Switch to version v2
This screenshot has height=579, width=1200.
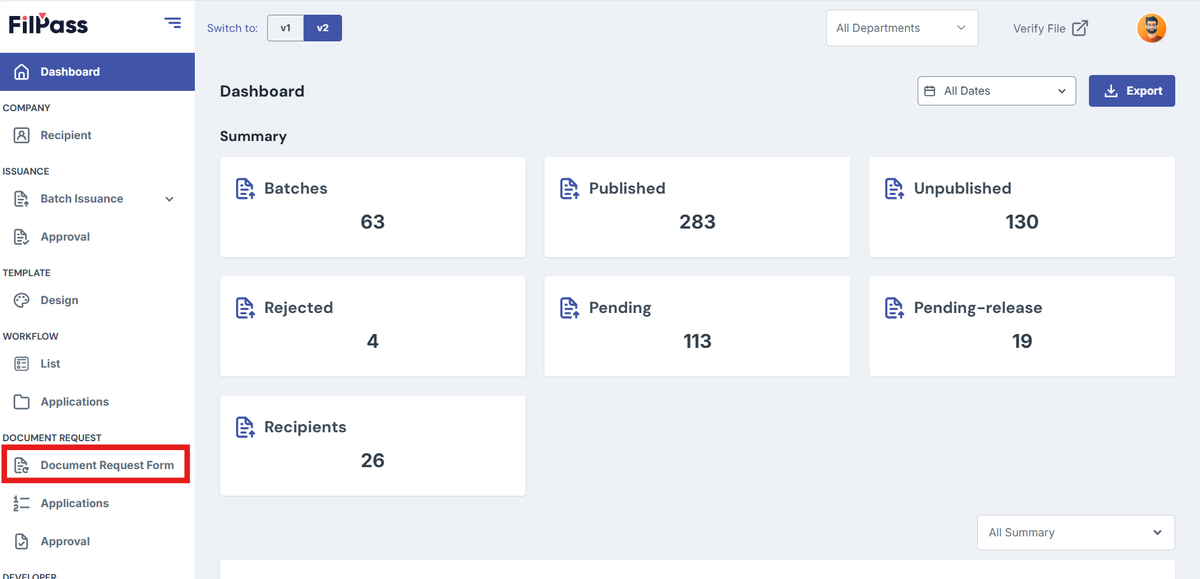tap(323, 28)
